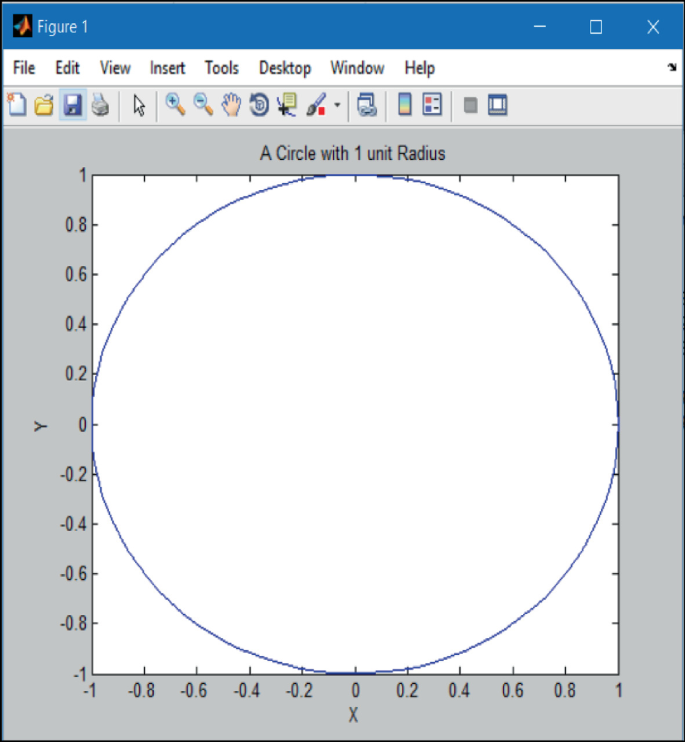
Task: Open the Insert menu
Action: (167, 68)
